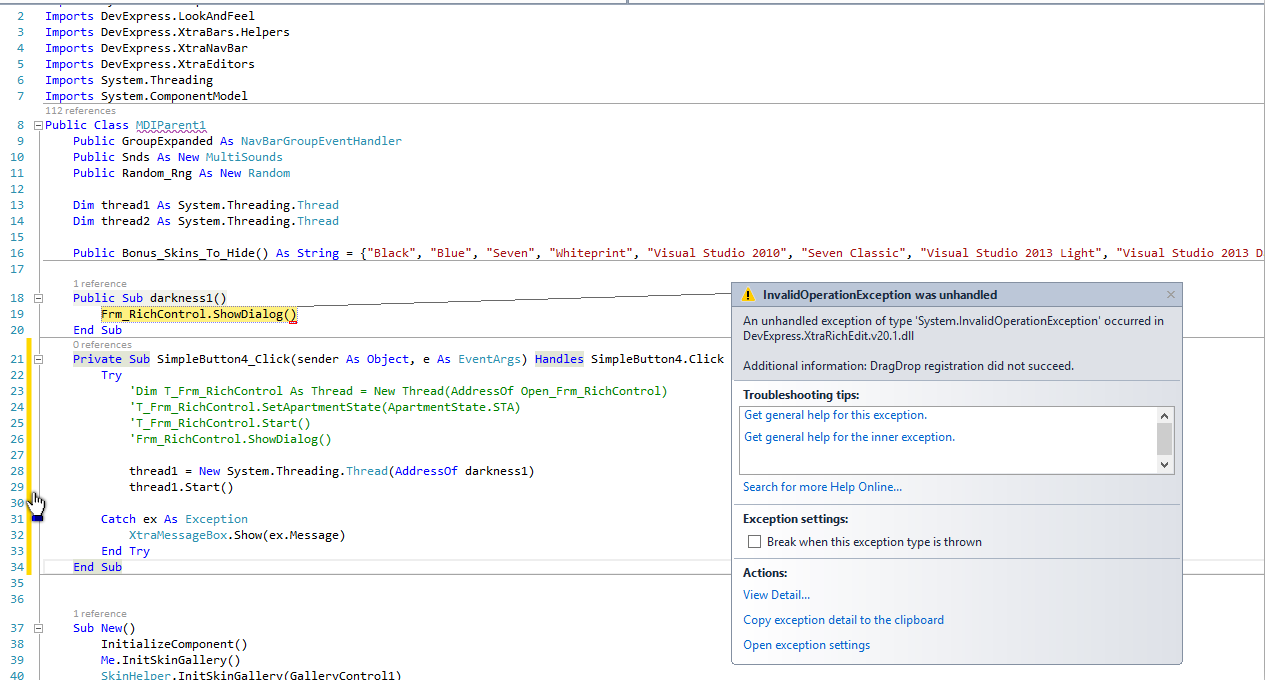The image size is (1265, 680).
Task: Collapse the SimpleButton4_Click Sub block
Action: (x=38, y=359)
